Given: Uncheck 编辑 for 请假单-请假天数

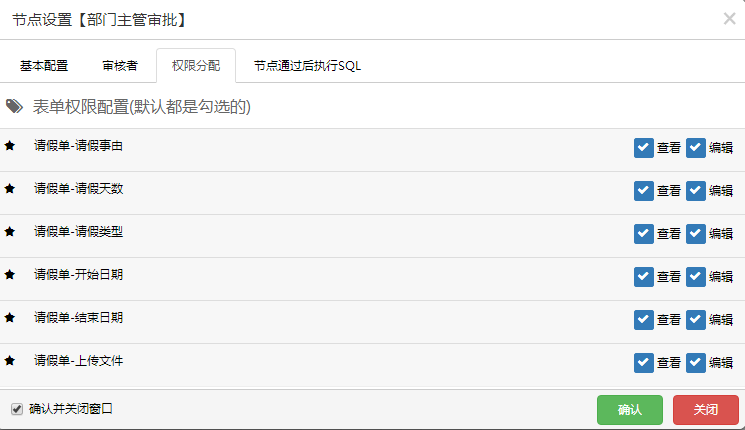Looking at the screenshot, I should click(x=696, y=191).
